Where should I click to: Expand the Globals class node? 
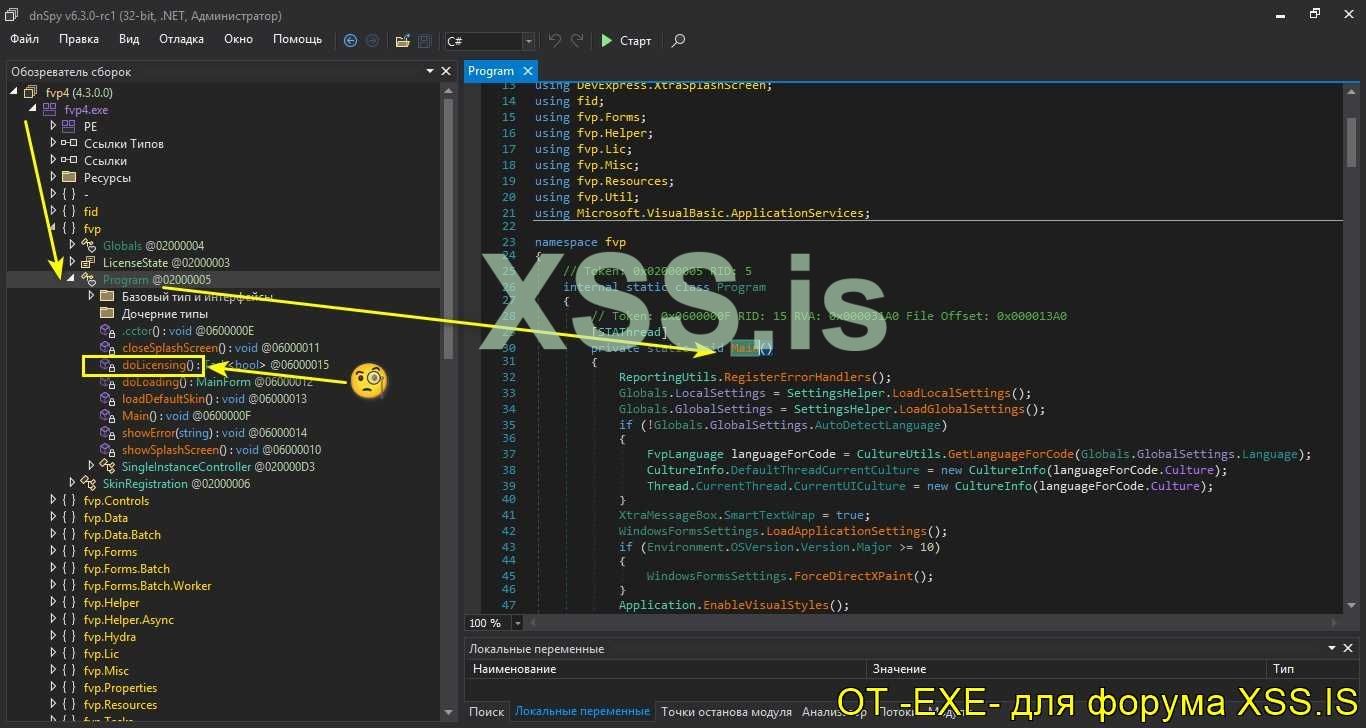(72, 246)
